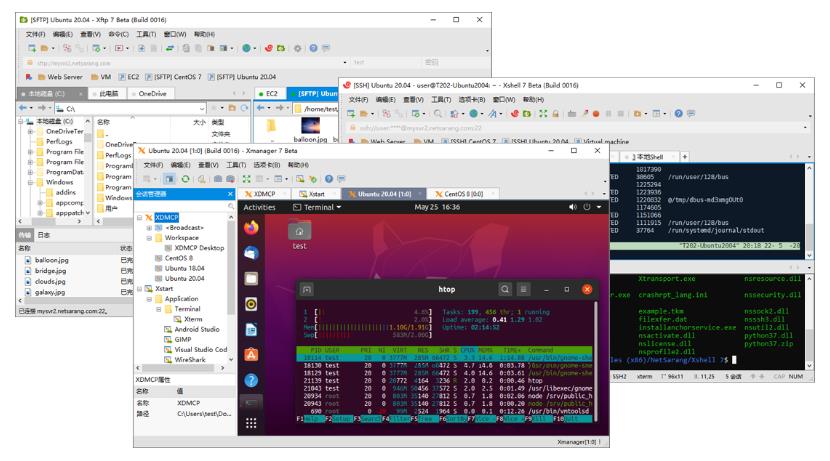Switch to the 日志 log tab in Xftp
The height and width of the screenshot is (461, 830).
pos(43,235)
